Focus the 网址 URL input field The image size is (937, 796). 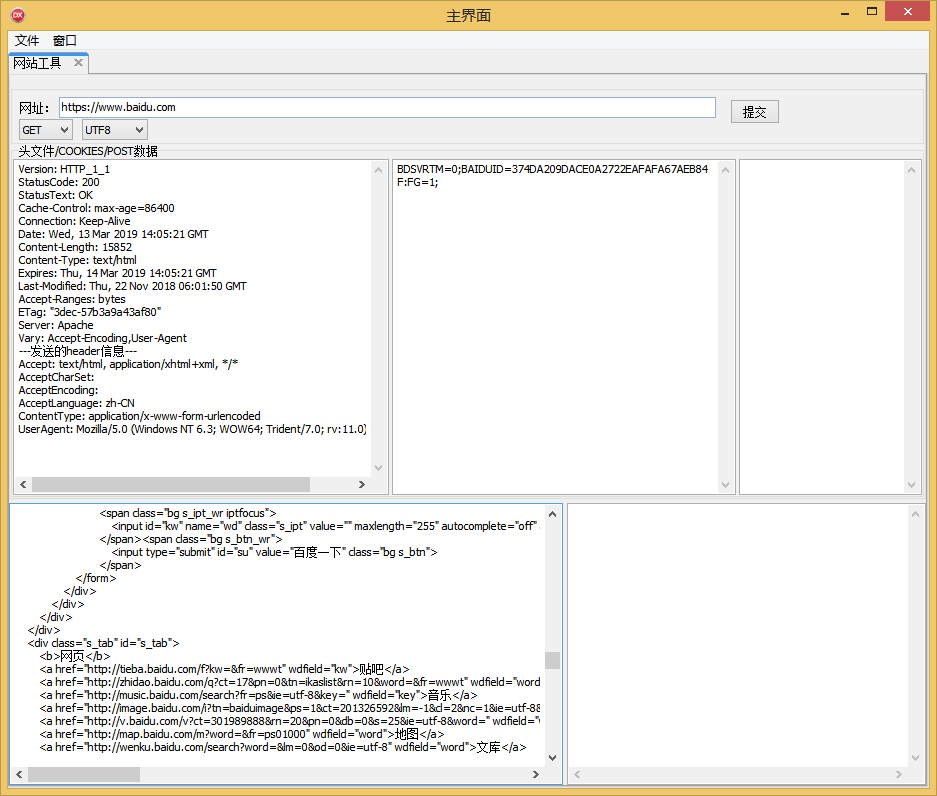coord(387,108)
